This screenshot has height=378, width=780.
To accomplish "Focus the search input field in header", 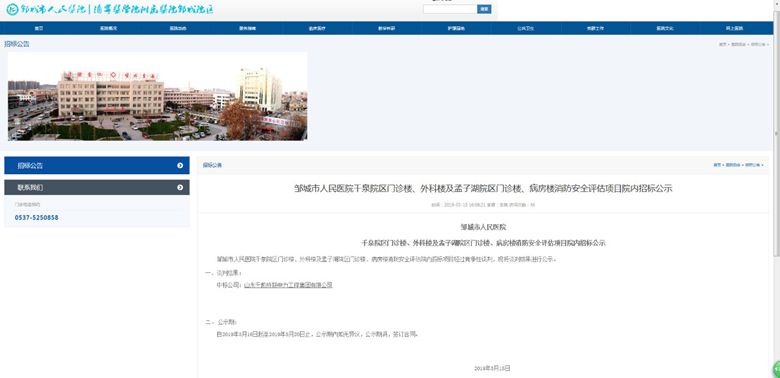I will [450, 9].
